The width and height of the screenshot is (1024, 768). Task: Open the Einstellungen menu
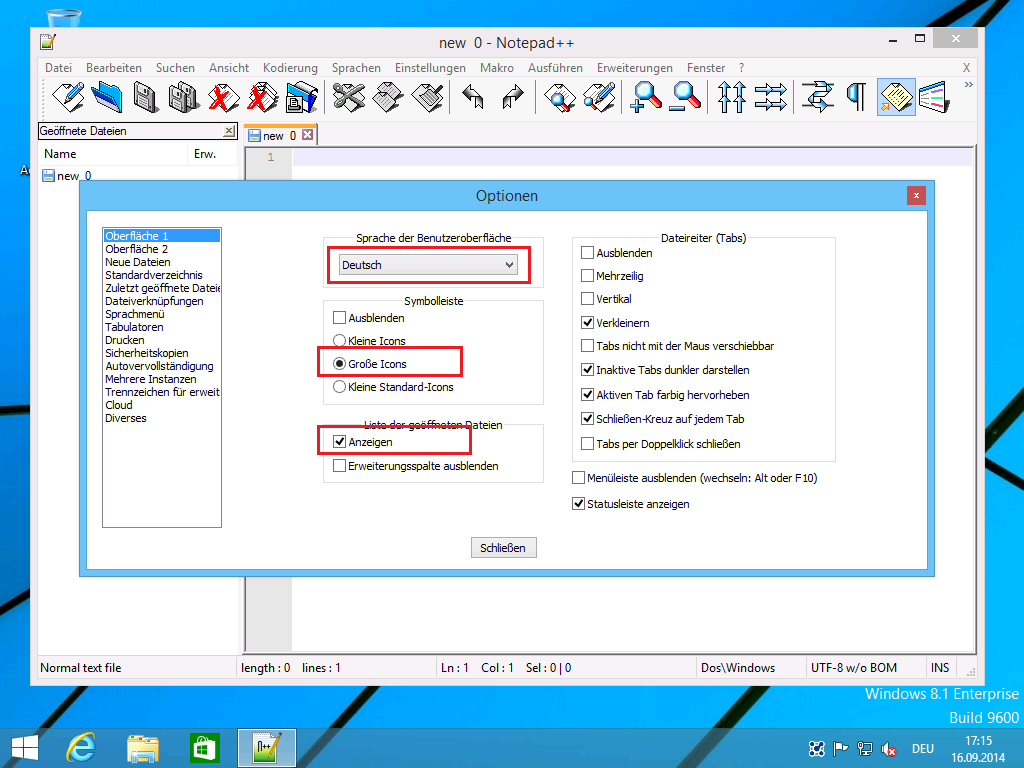click(x=430, y=68)
